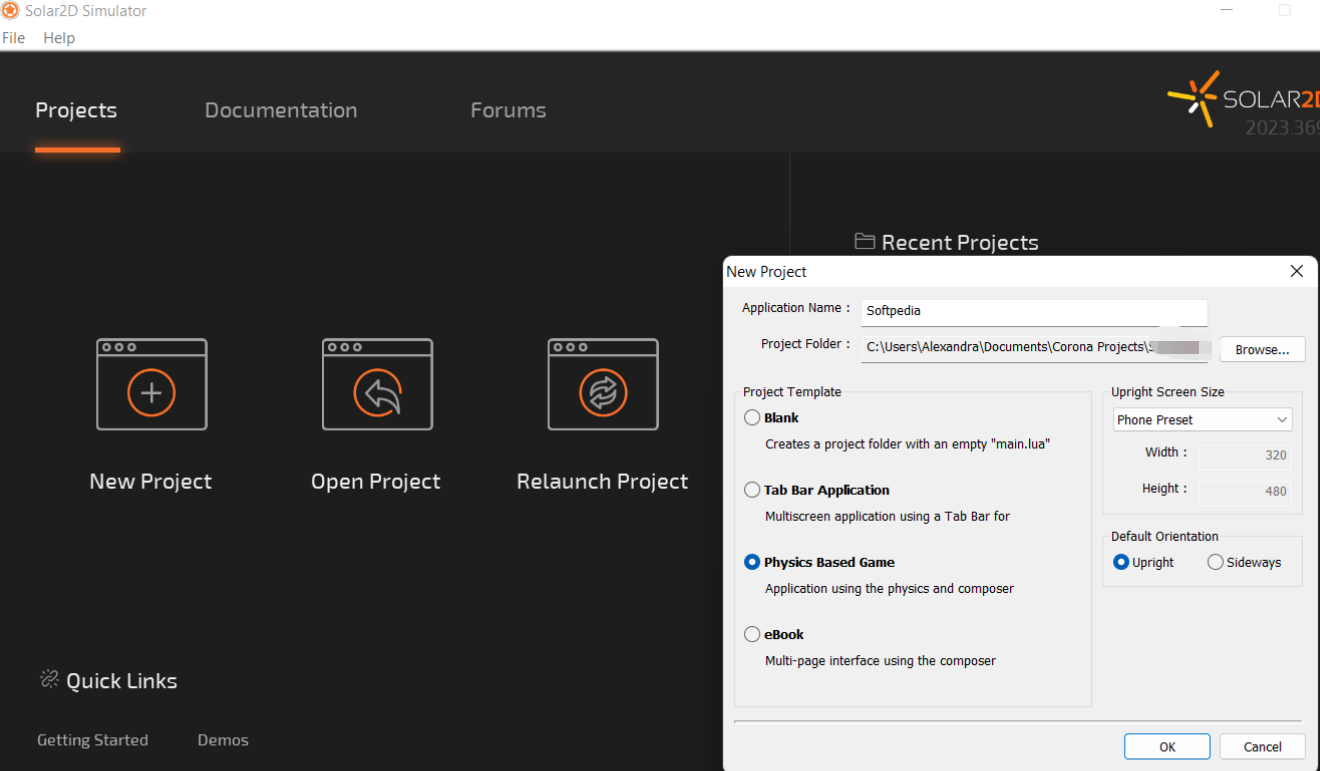Expand the Phone Preset dropdown
The height and width of the screenshot is (771, 1320).
(1202, 420)
